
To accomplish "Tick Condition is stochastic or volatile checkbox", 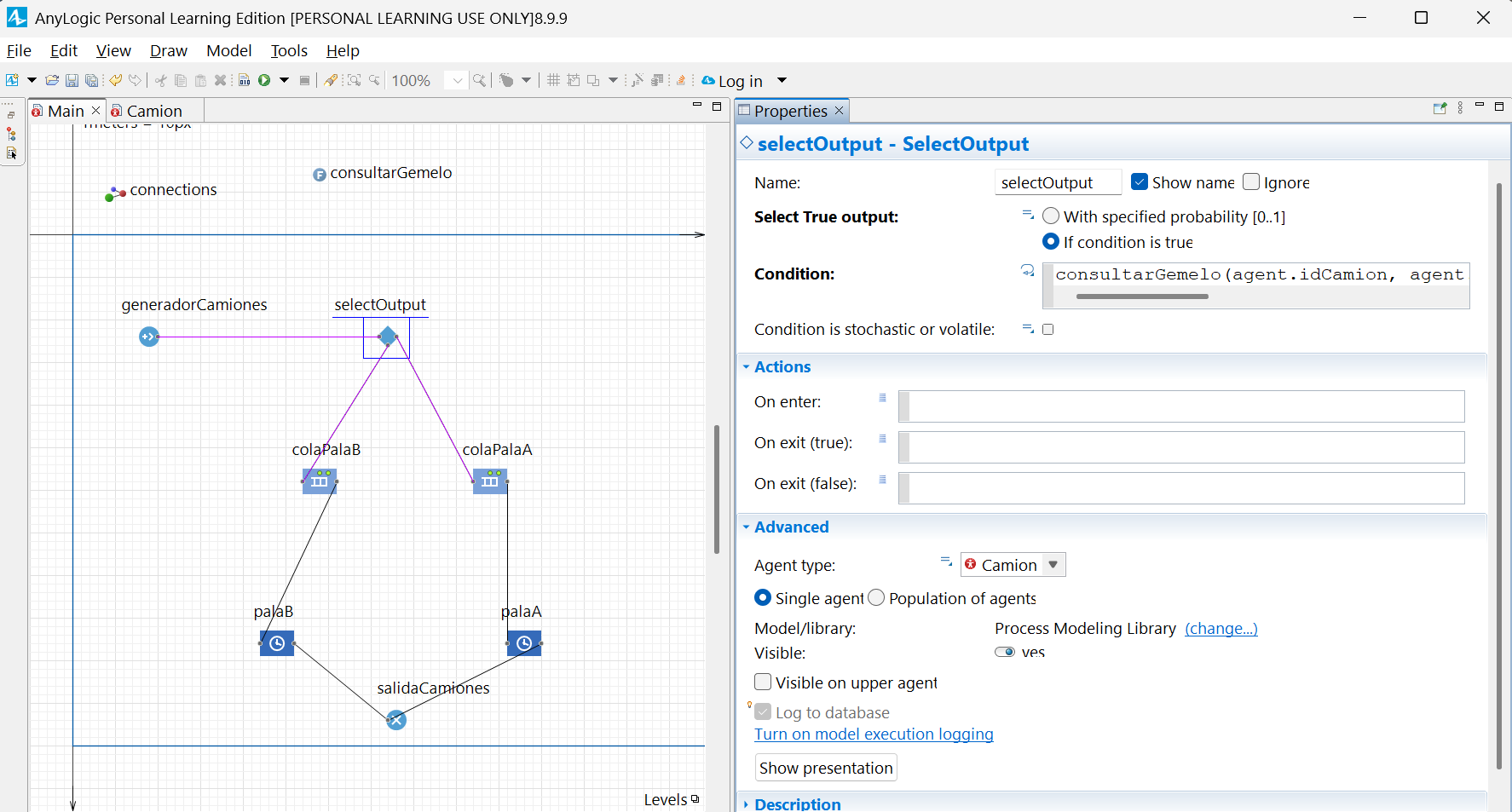I will click(1048, 329).
